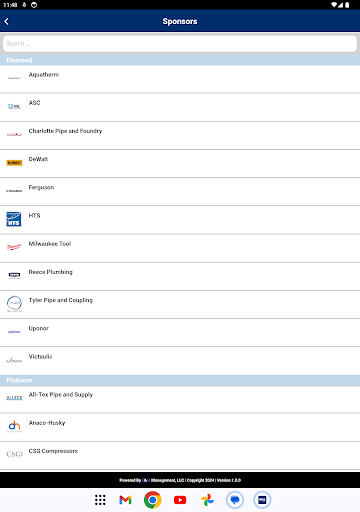This screenshot has width=360, height=512.
Task: Open the Uponor sponsor entry
Action: point(180,332)
